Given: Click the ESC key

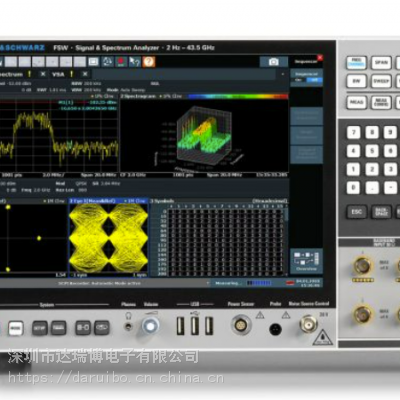Looking at the screenshot, I should [356, 212].
